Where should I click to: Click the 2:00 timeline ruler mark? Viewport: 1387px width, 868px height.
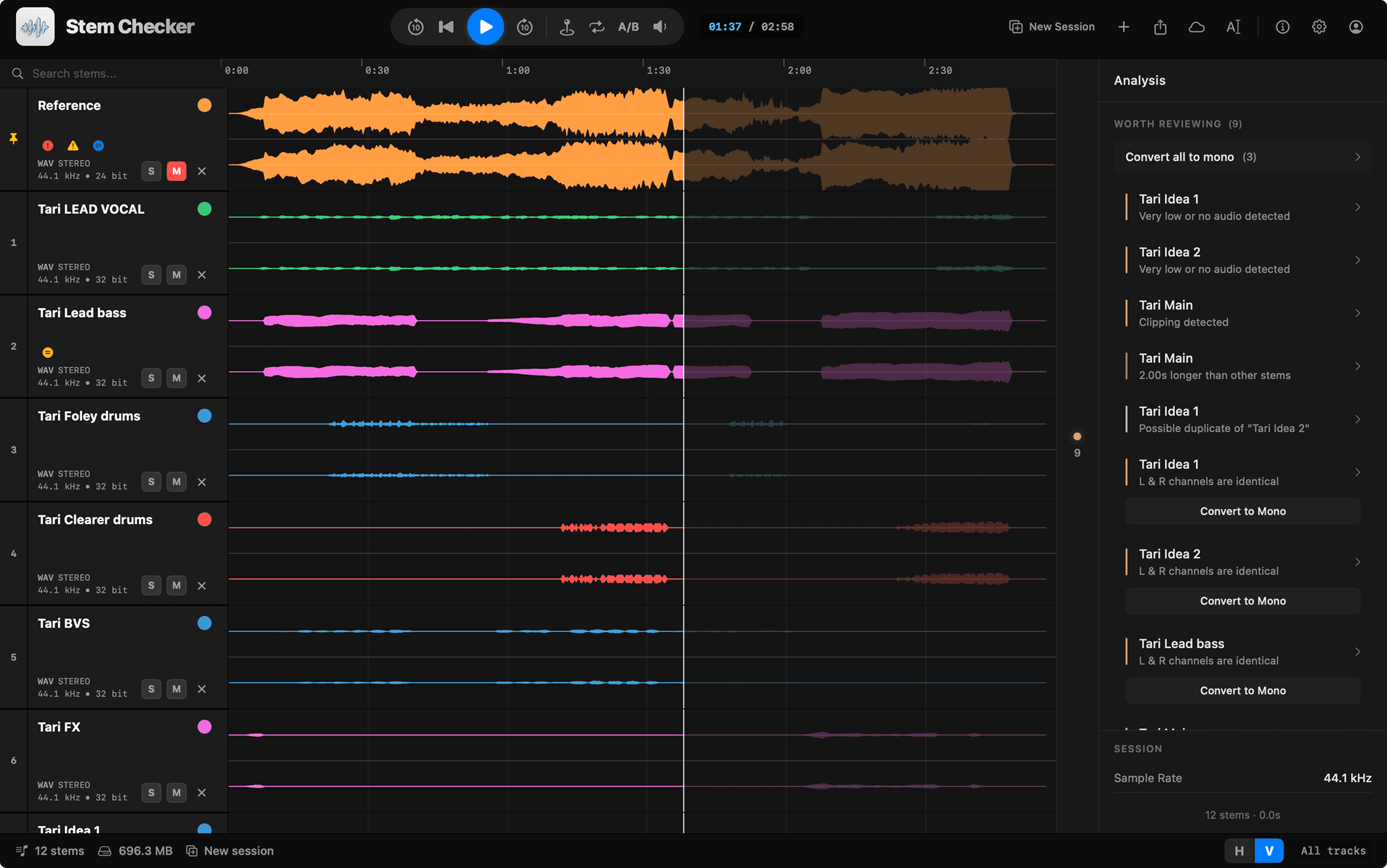799,70
